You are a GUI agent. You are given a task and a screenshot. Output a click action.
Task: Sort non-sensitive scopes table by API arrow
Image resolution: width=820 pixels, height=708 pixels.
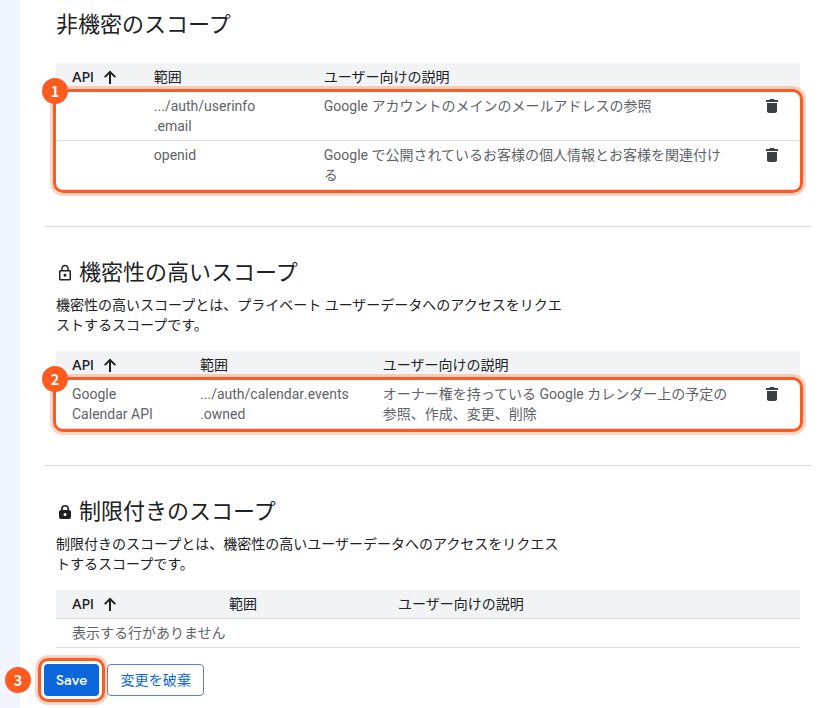coord(110,77)
